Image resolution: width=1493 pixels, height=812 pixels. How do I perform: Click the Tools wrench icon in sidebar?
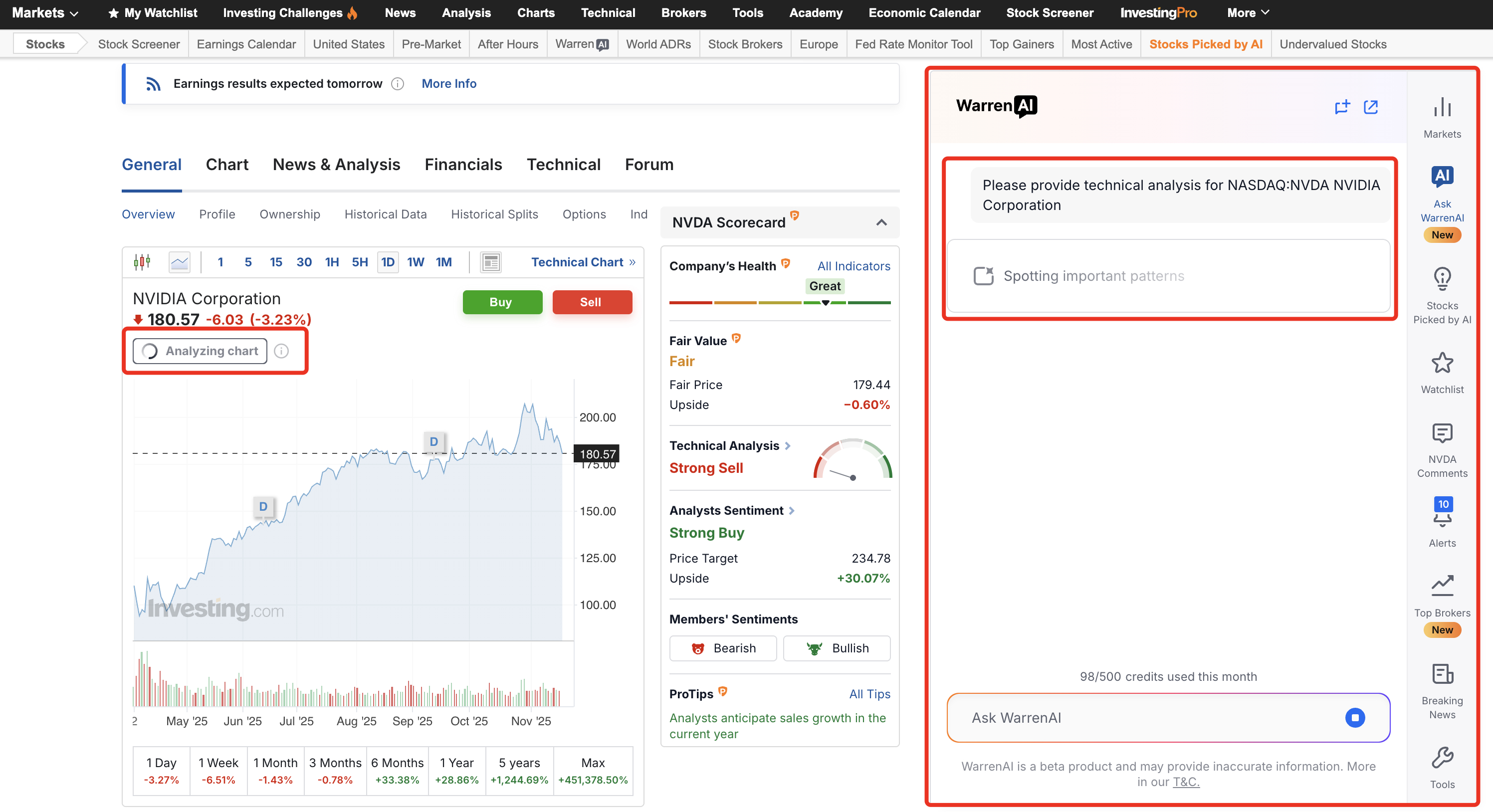click(1442, 757)
